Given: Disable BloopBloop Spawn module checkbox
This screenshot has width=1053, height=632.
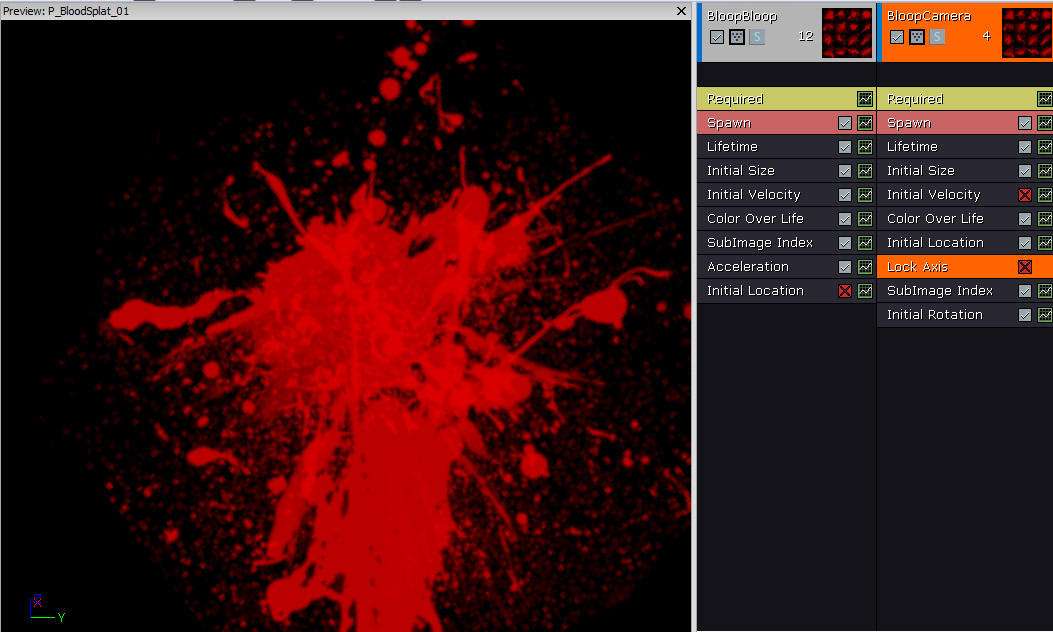Looking at the screenshot, I should coord(845,123).
